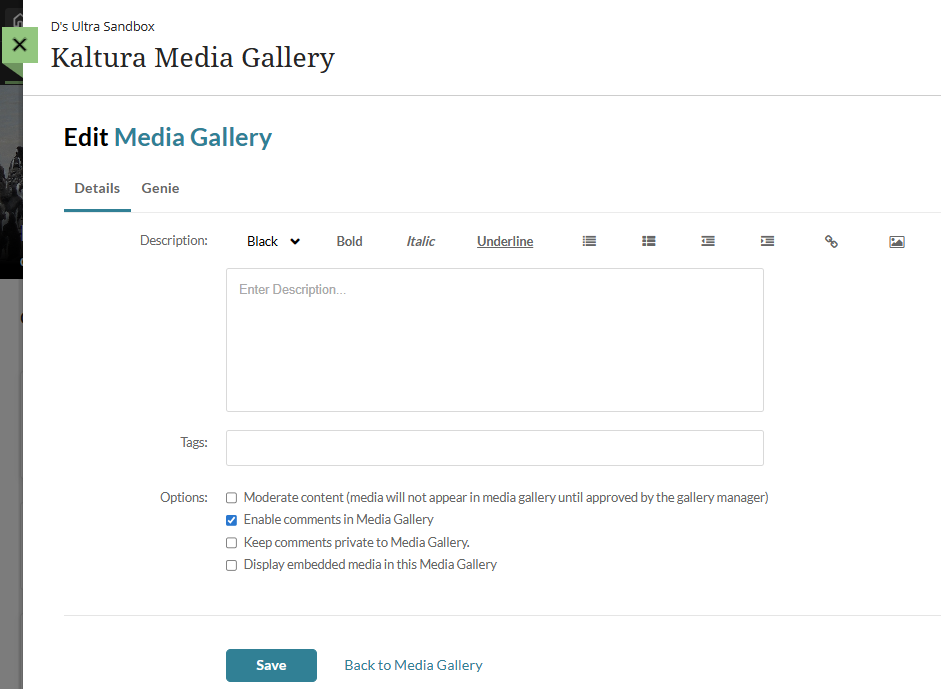Image resolution: width=941 pixels, height=689 pixels.
Task: Focus the Tags input field
Action: tap(495, 448)
